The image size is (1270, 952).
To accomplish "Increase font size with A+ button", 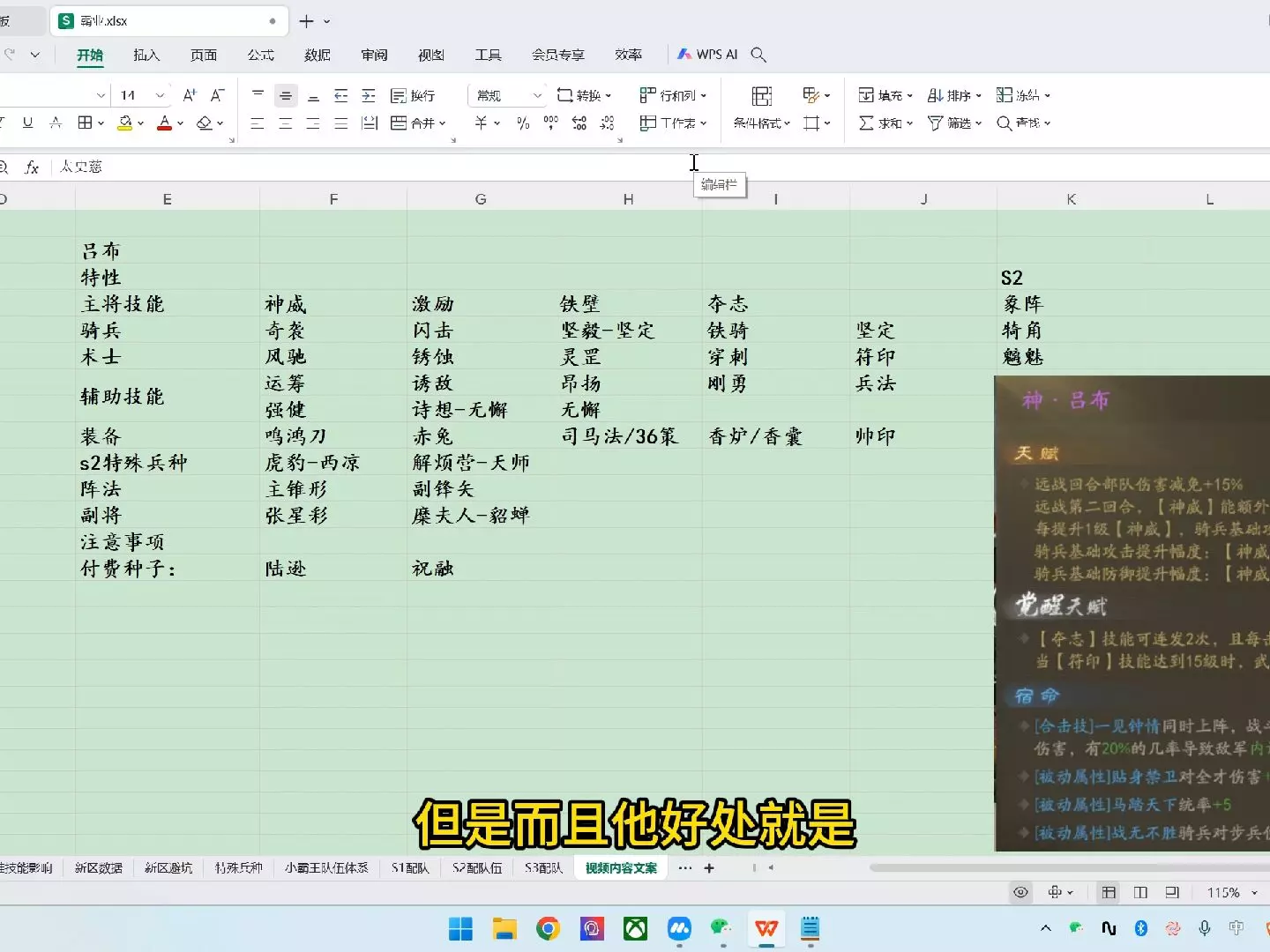I will coord(190,95).
